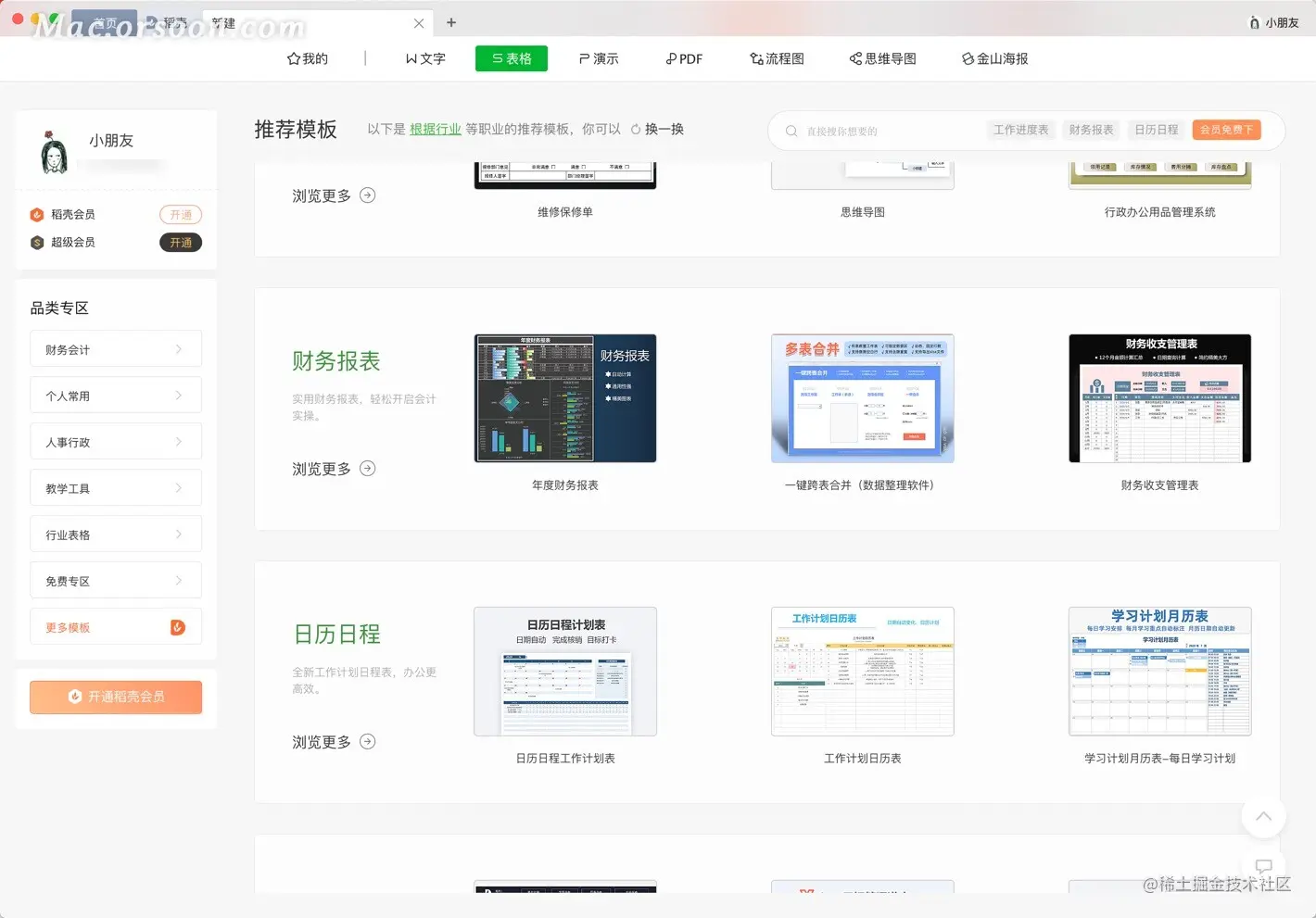Open the feedback chat bubble icon
This screenshot has height=918, width=1316.
pos(1263,867)
